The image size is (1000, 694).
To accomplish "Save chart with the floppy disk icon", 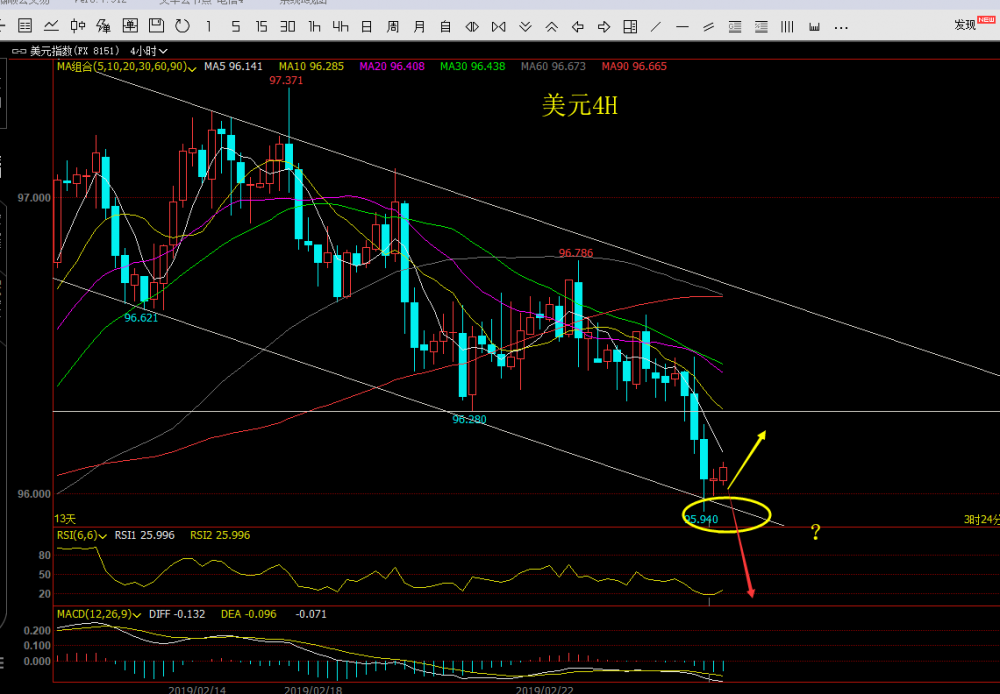I will (x=156, y=26).
